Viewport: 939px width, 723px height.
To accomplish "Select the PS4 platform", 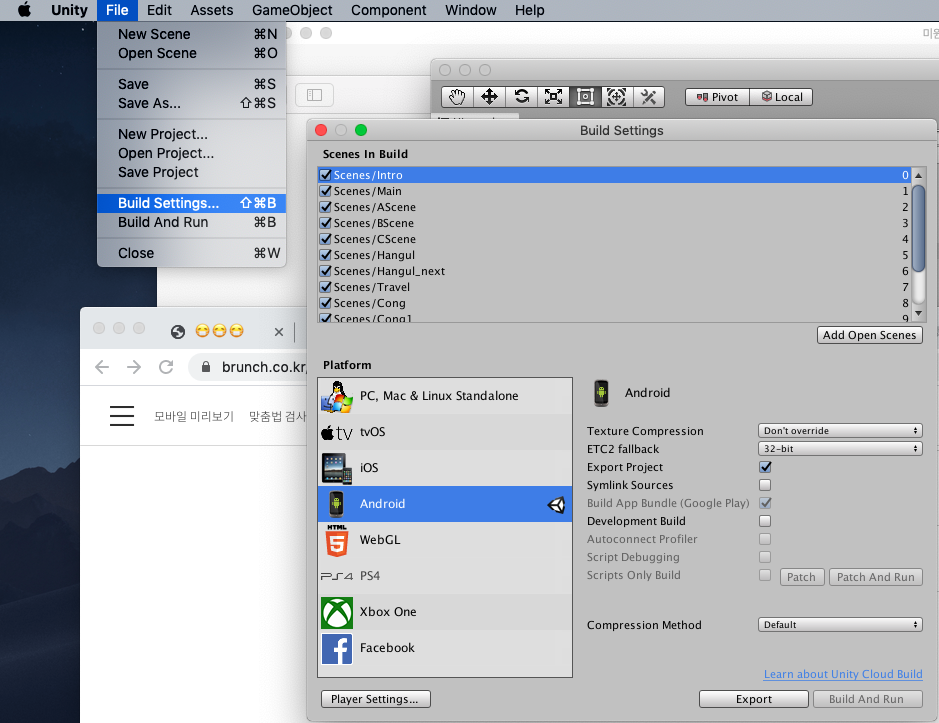I will [x=445, y=576].
